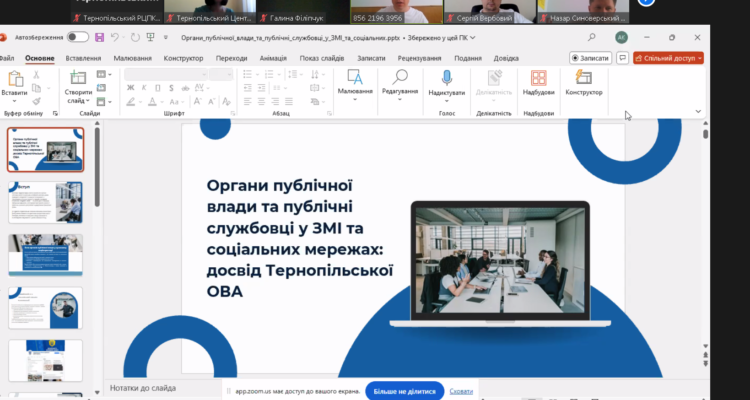Select the Вступ slide thumbnail
750x400 pixels.
tap(45, 202)
